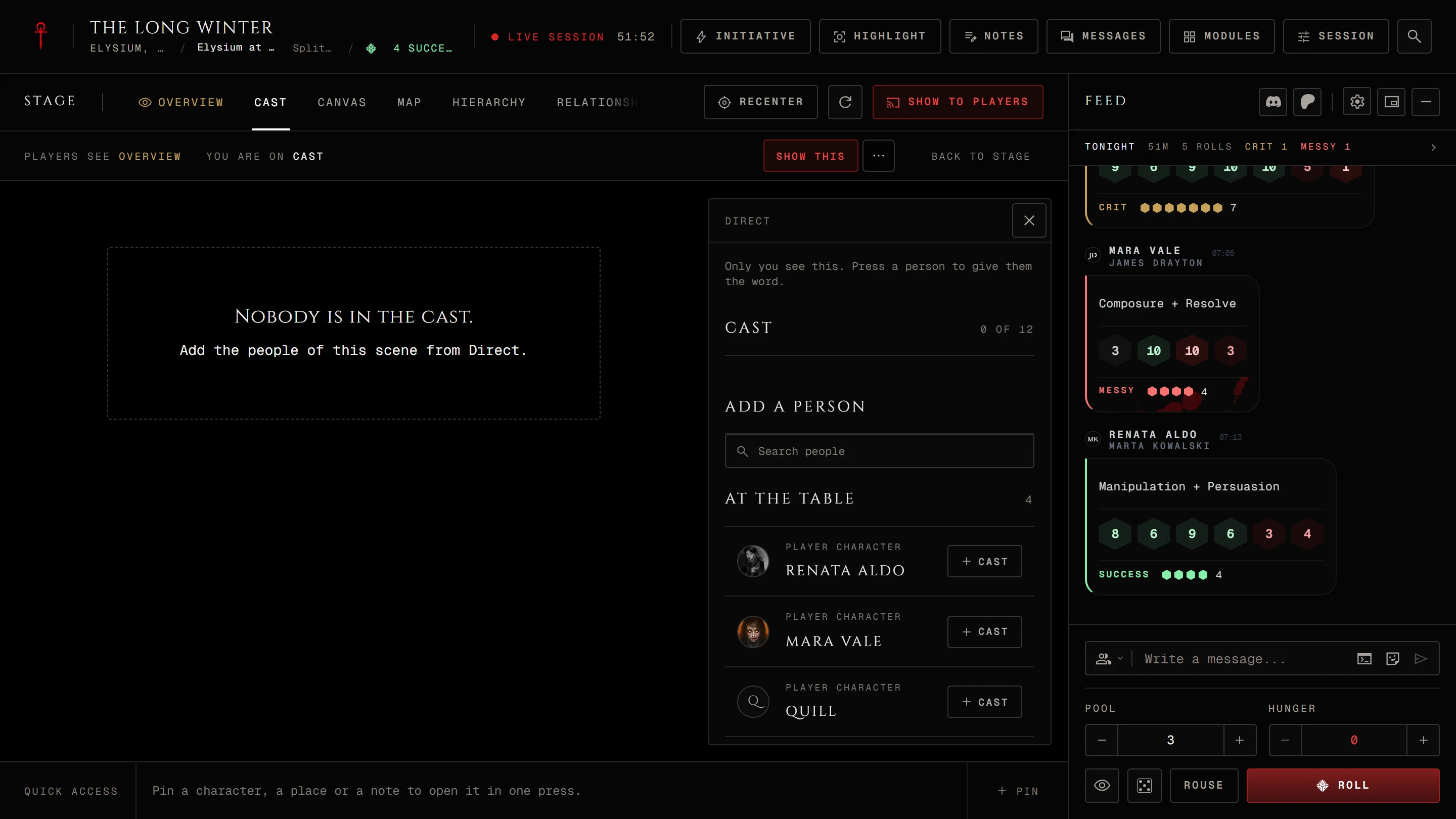1456x819 pixels.
Task: Click the Search people field
Action: [x=880, y=451]
